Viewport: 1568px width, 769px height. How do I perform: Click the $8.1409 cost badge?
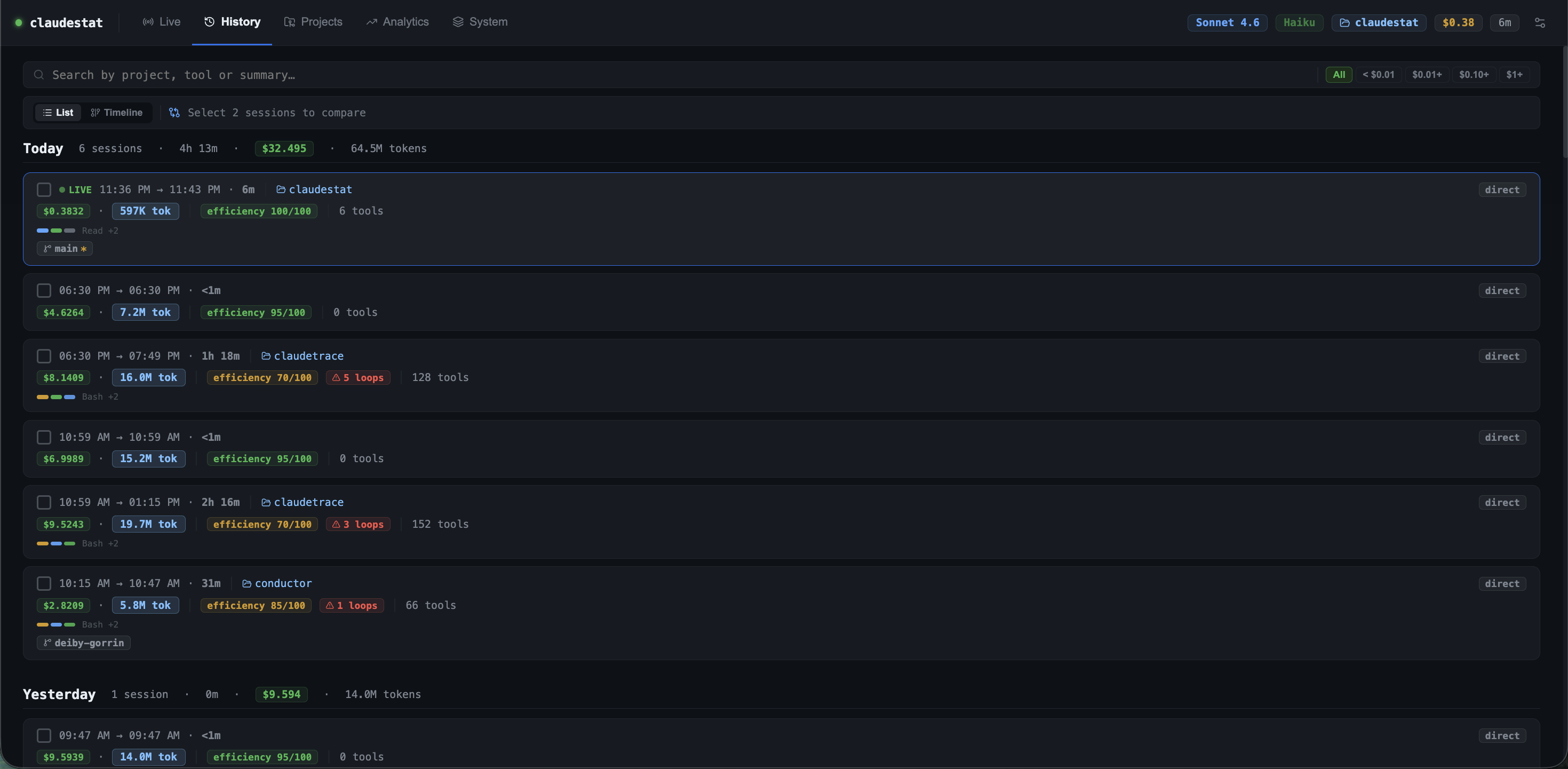[x=63, y=377]
